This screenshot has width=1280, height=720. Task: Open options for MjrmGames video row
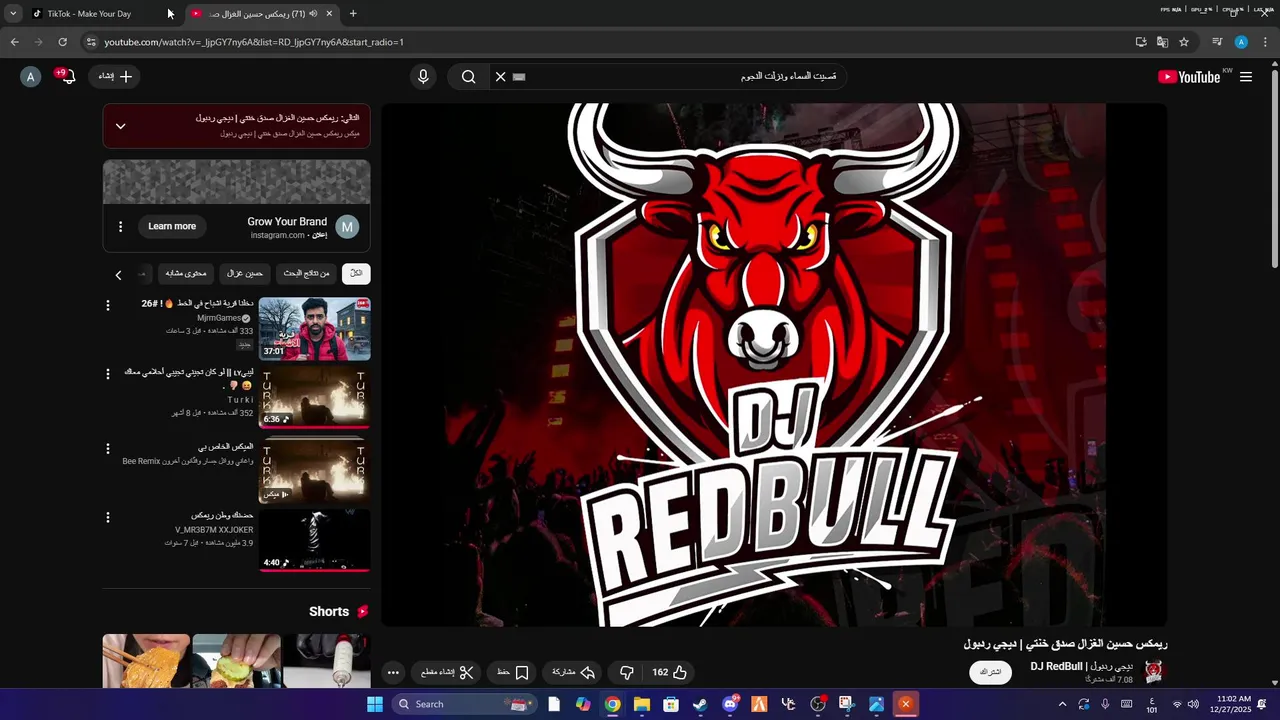(108, 305)
